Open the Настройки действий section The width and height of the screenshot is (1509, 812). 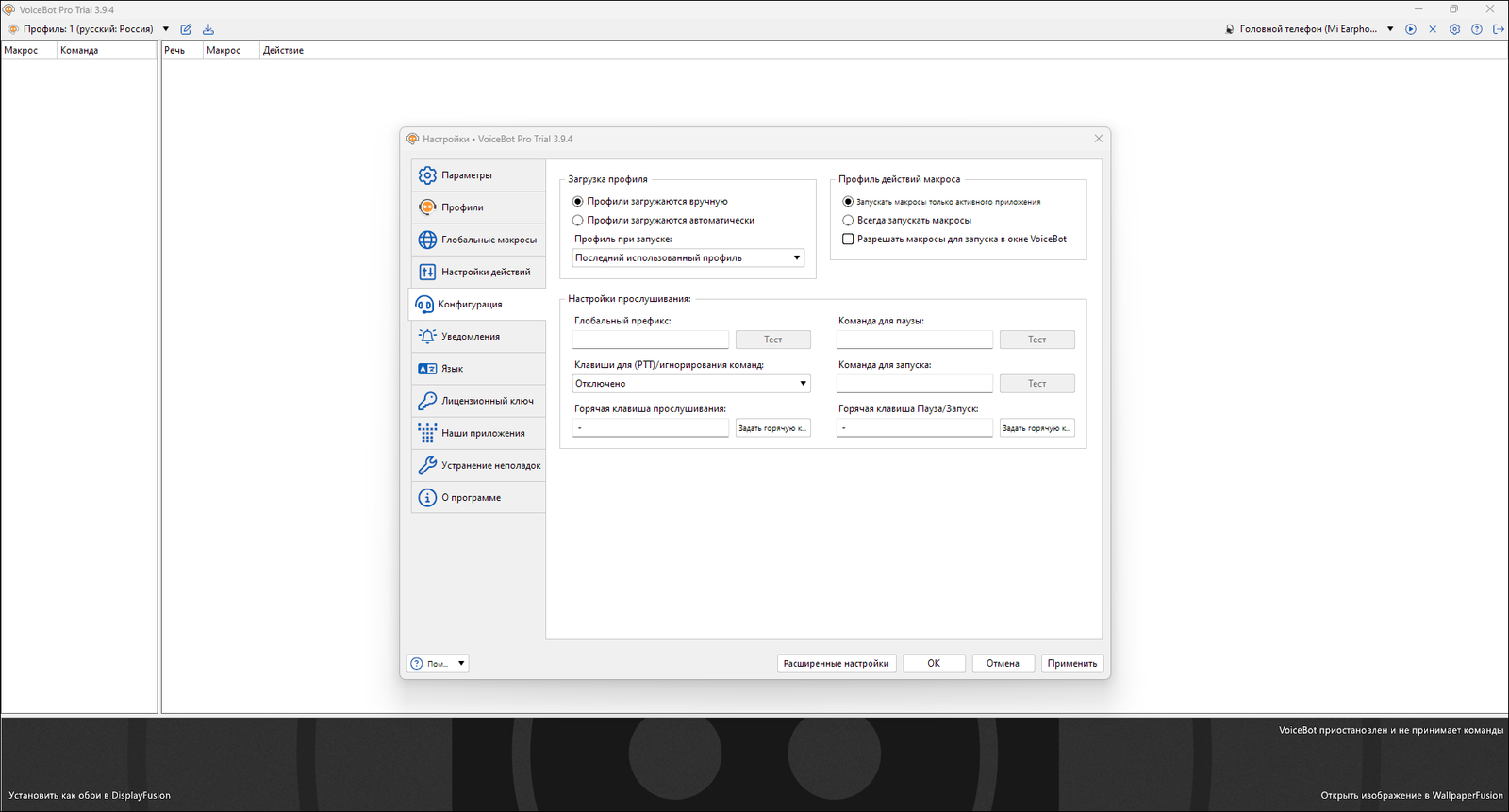tap(478, 272)
